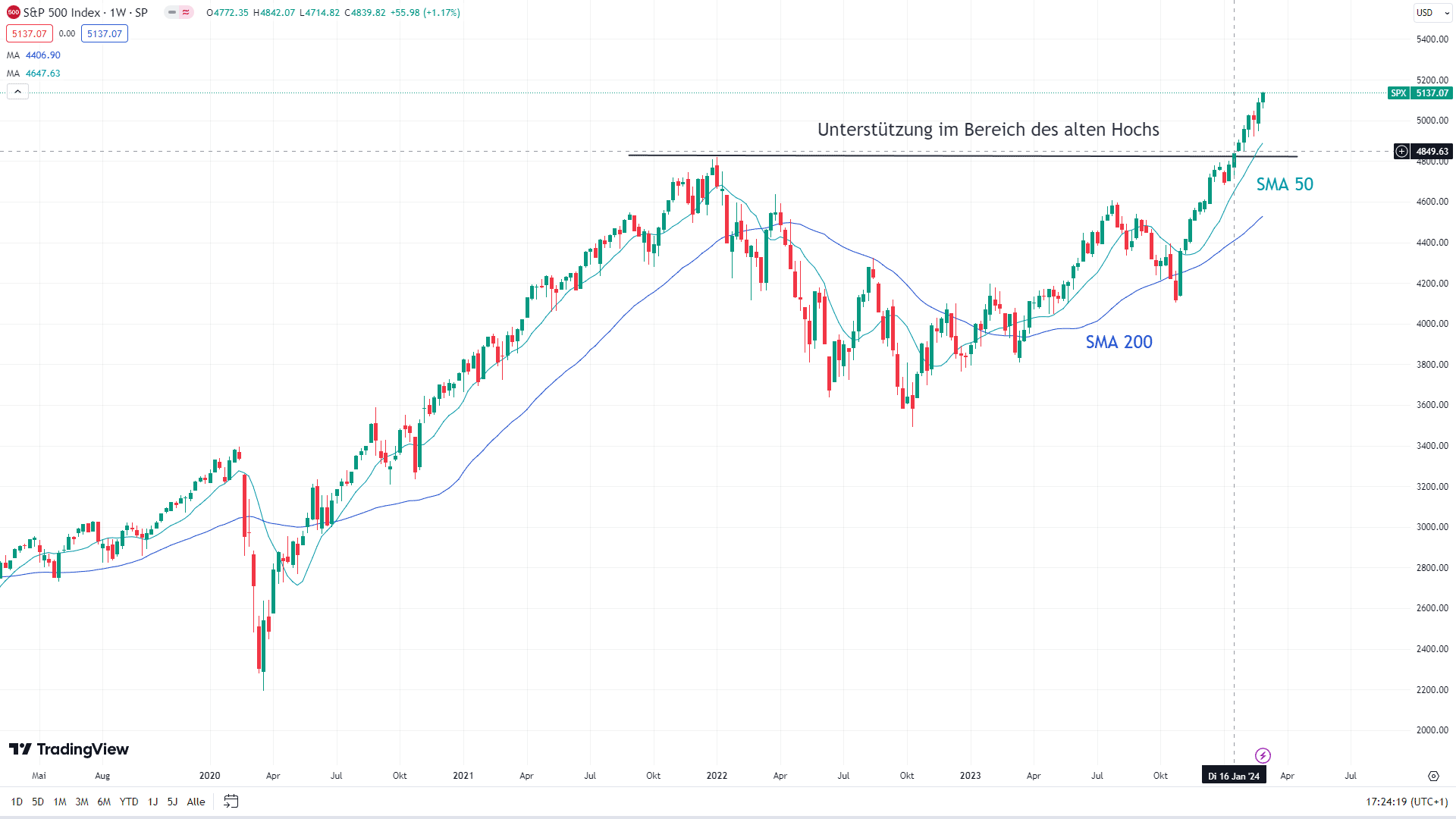Click the red 5137.07 sell price button
This screenshot has height=819, width=1456.
[x=29, y=33]
